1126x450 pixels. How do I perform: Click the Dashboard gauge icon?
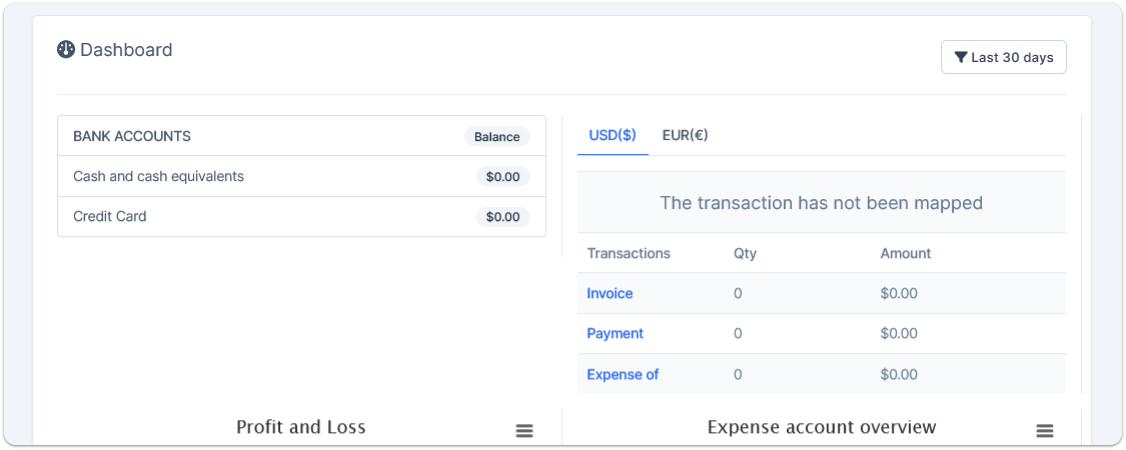click(x=66, y=50)
